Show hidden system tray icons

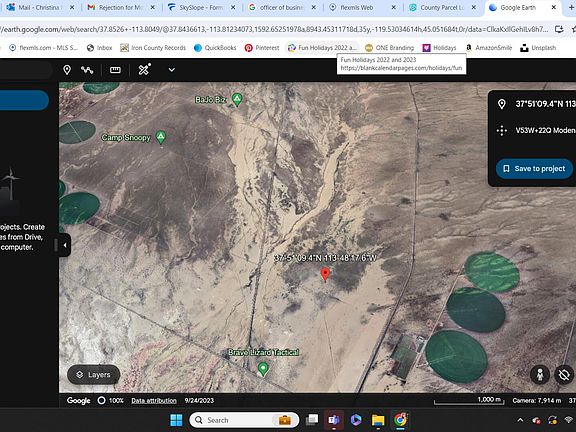point(521,420)
